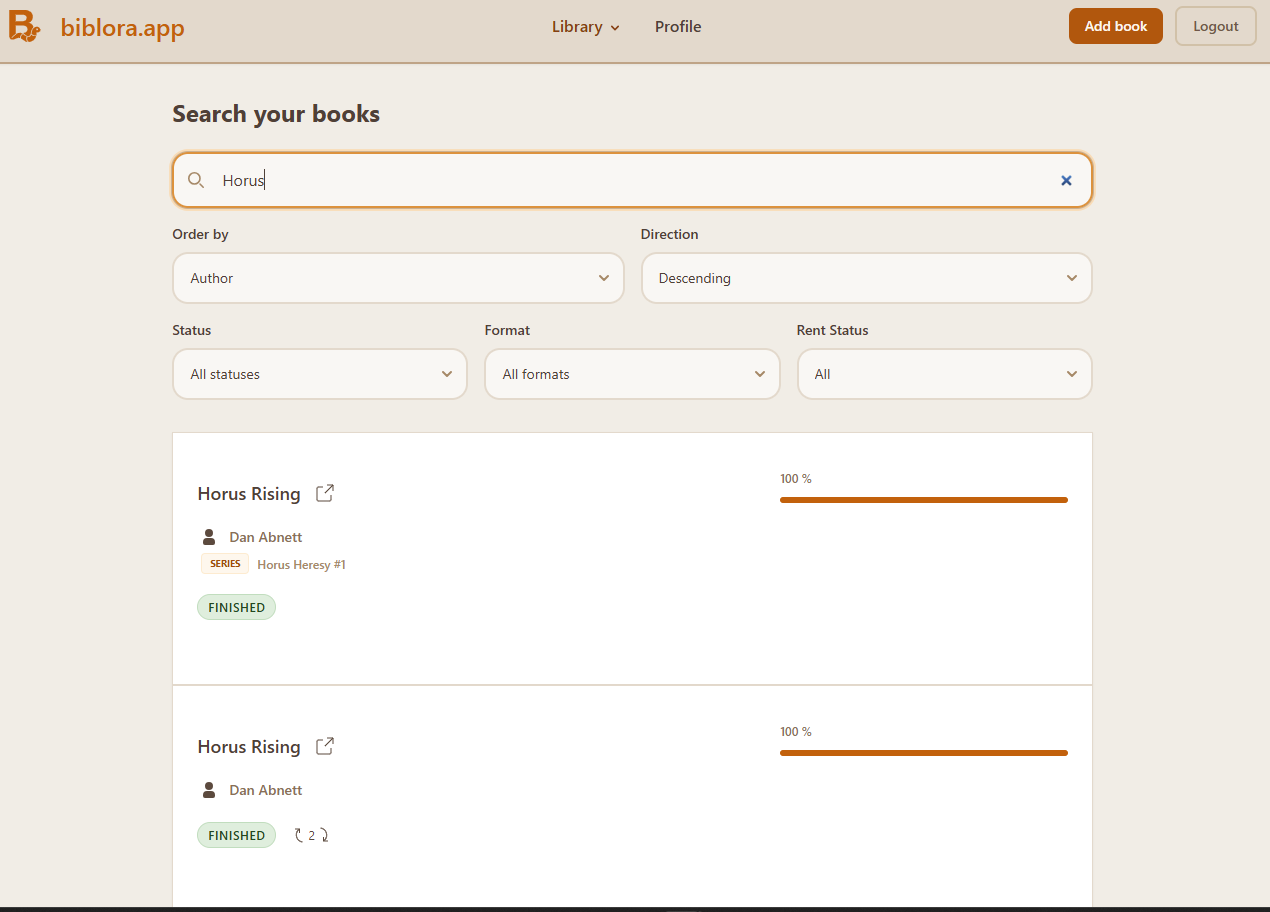Click the re-read count icon showing 2
The height and width of the screenshot is (912, 1270).
(311, 835)
